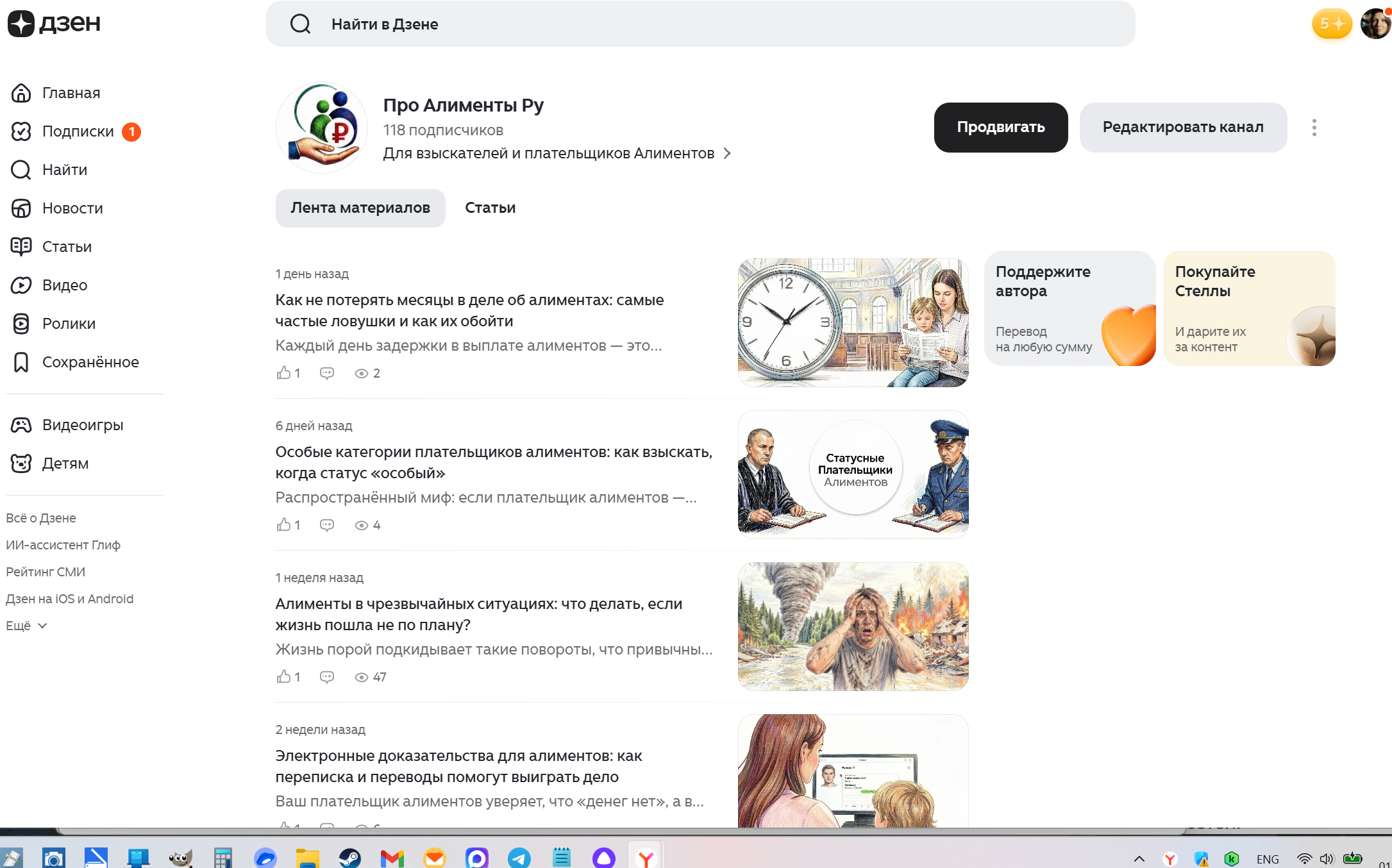Select the Лента материалов tab
Viewport: 1392px width, 868px height.
(360, 208)
